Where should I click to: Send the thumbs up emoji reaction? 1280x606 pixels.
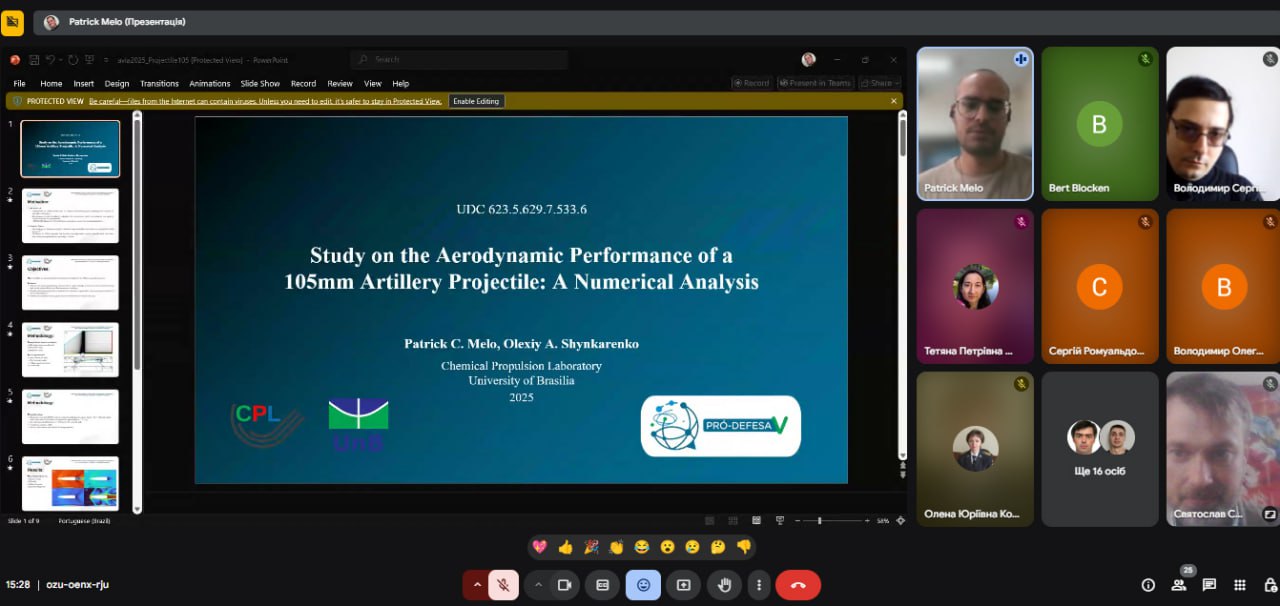click(x=566, y=547)
